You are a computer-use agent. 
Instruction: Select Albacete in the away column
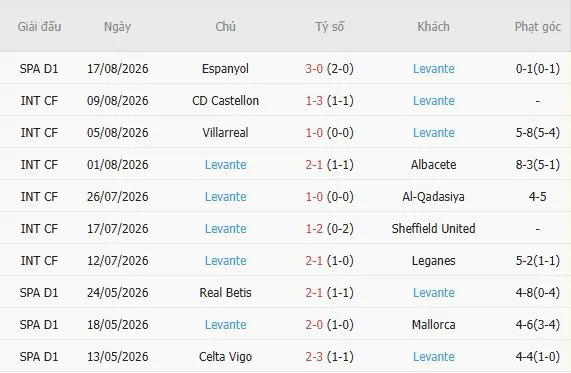coord(433,165)
